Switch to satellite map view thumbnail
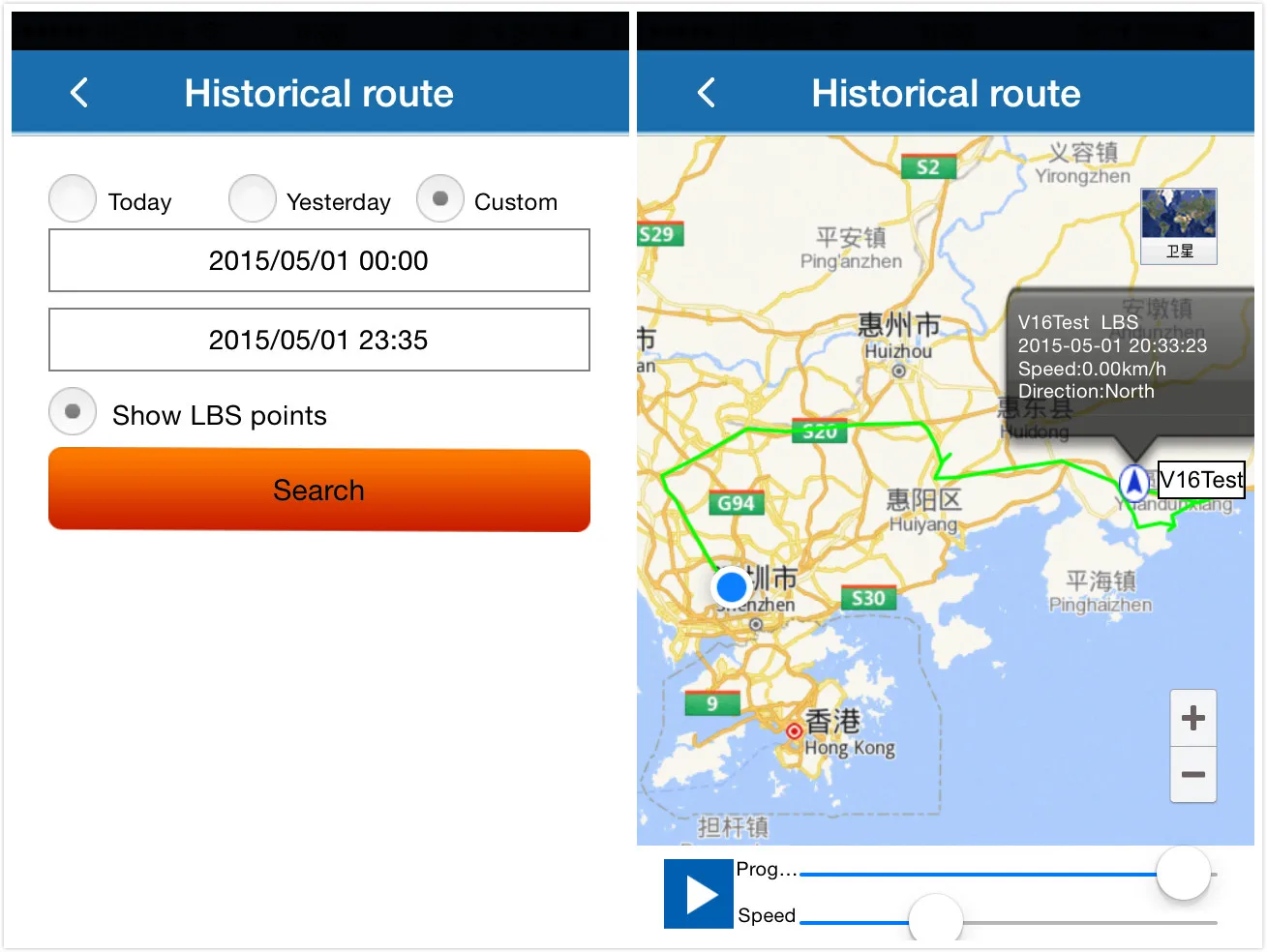Image resolution: width=1267 pixels, height=952 pixels. (x=1179, y=226)
